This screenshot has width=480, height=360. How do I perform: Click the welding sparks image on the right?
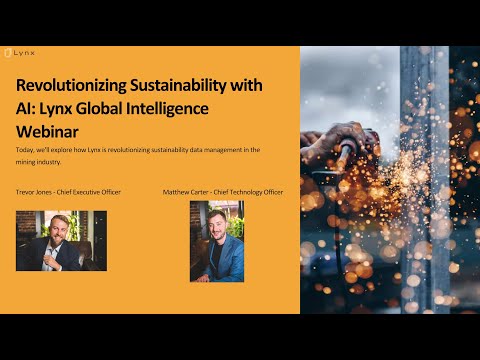tap(390, 180)
